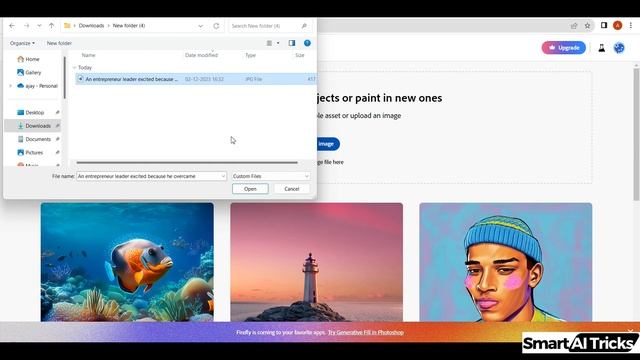Bookmark this page star icon

pyautogui.click(x=587, y=26)
